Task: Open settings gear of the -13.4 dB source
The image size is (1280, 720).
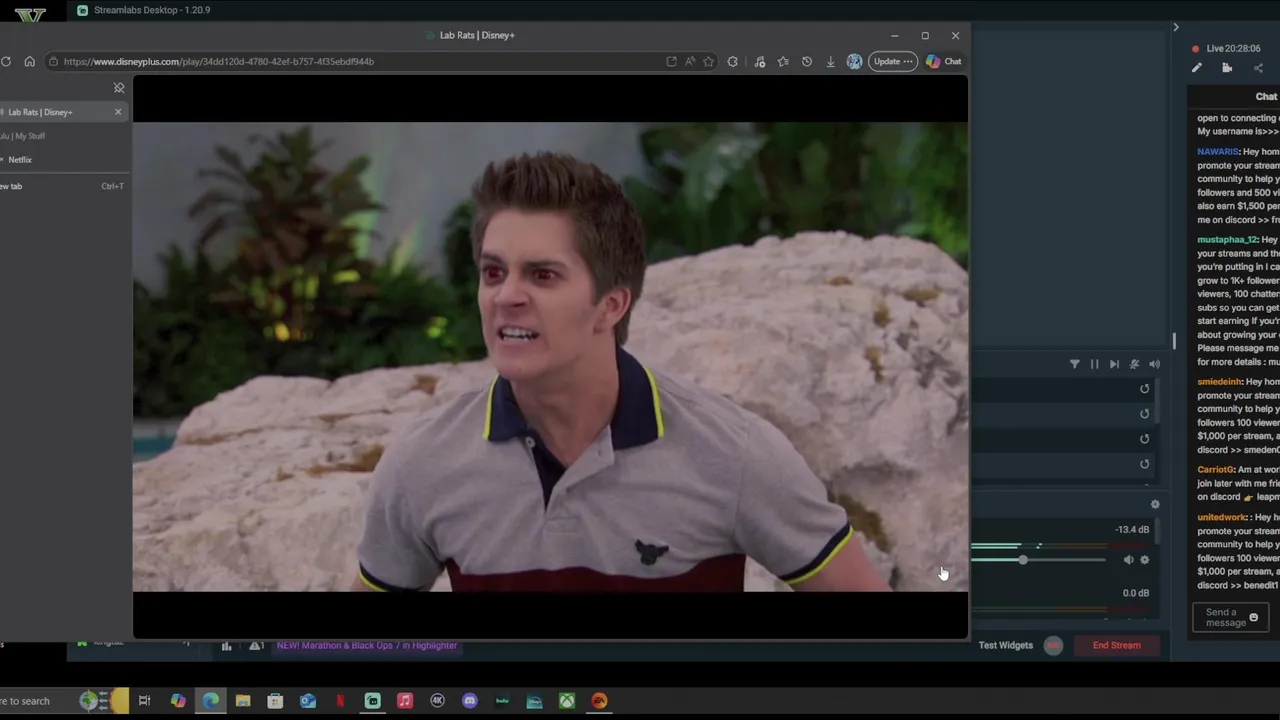Action: coord(1145,560)
